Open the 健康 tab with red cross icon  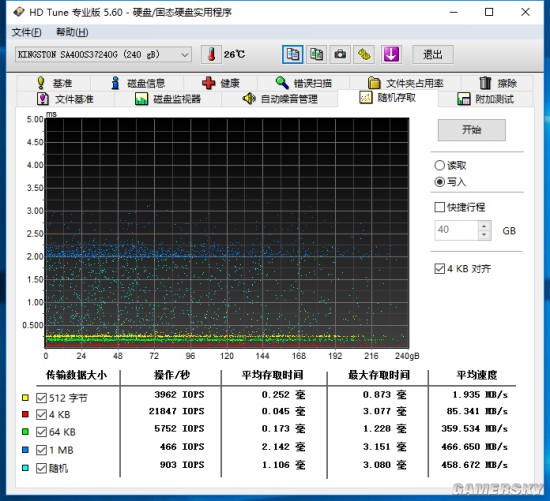click(221, 83)
